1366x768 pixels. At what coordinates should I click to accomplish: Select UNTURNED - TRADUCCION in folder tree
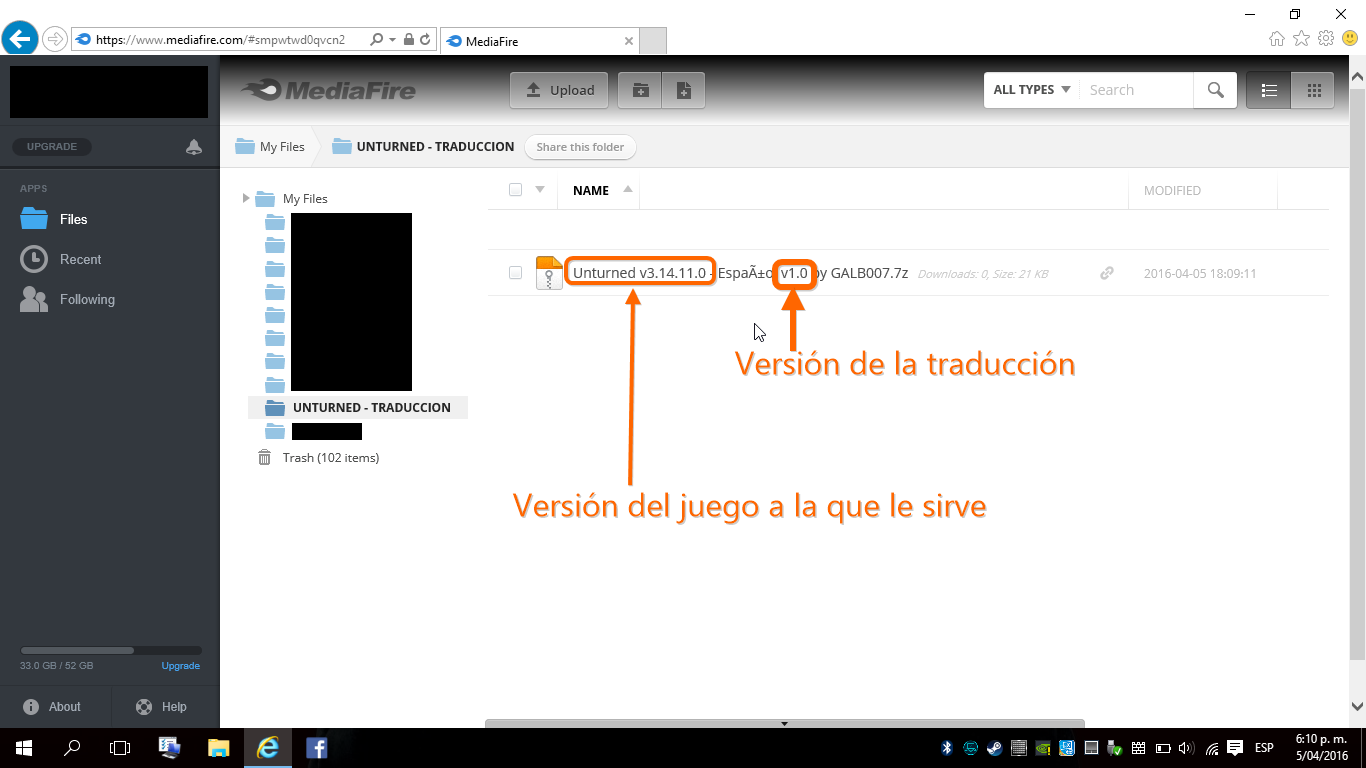click(x=358, y=407)
